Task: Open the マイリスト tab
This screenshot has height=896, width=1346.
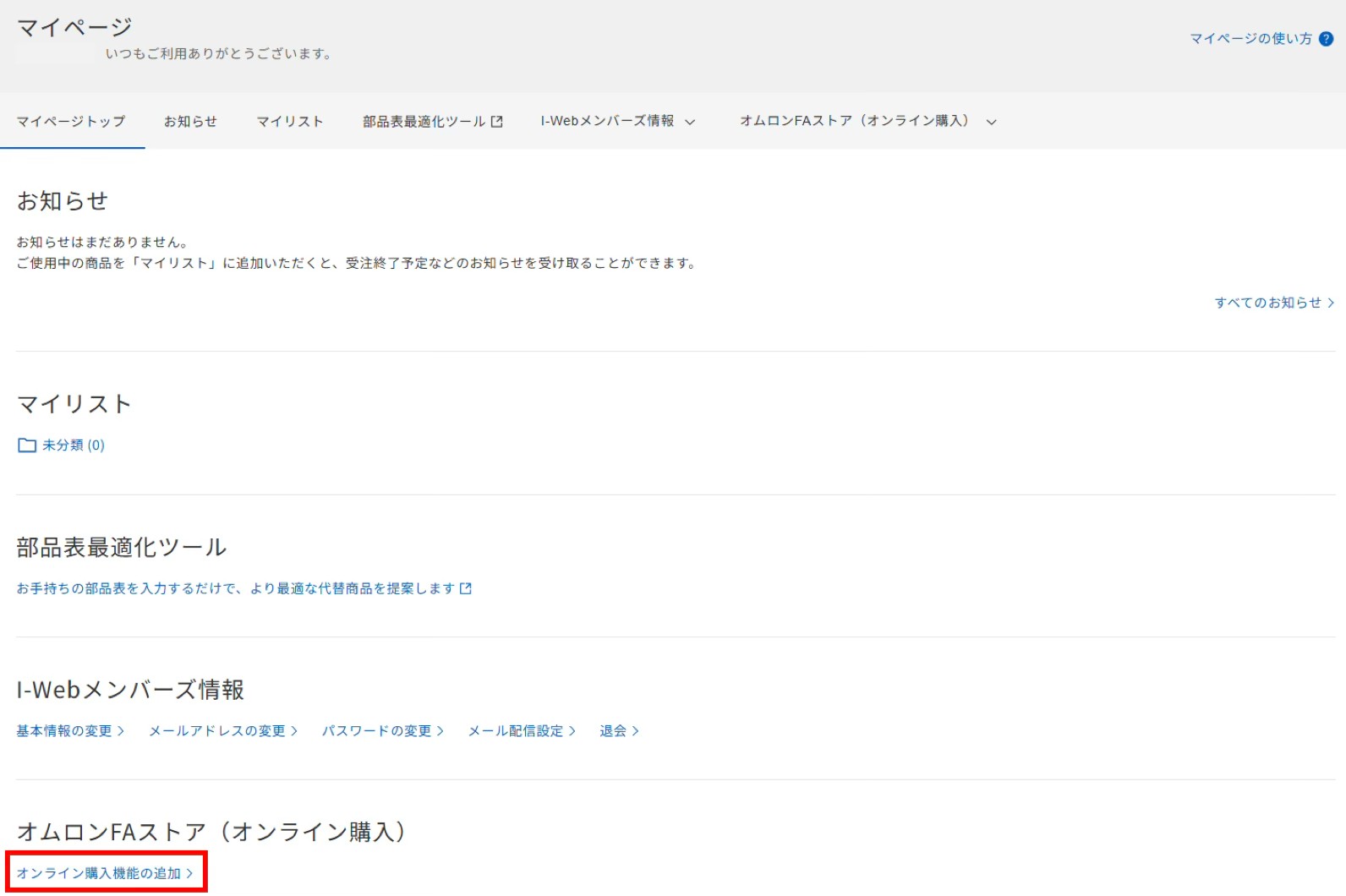Action: coord(290,121)
